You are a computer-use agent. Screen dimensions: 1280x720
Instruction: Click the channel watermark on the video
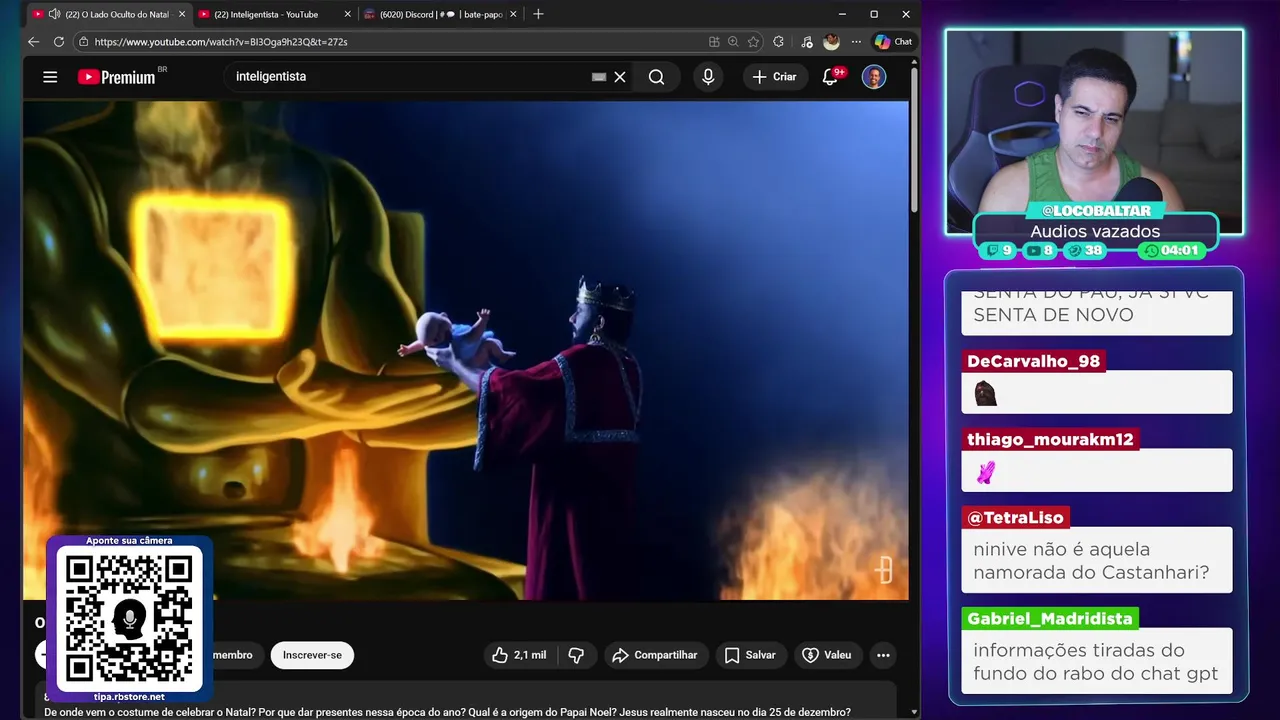click(884, 570)
